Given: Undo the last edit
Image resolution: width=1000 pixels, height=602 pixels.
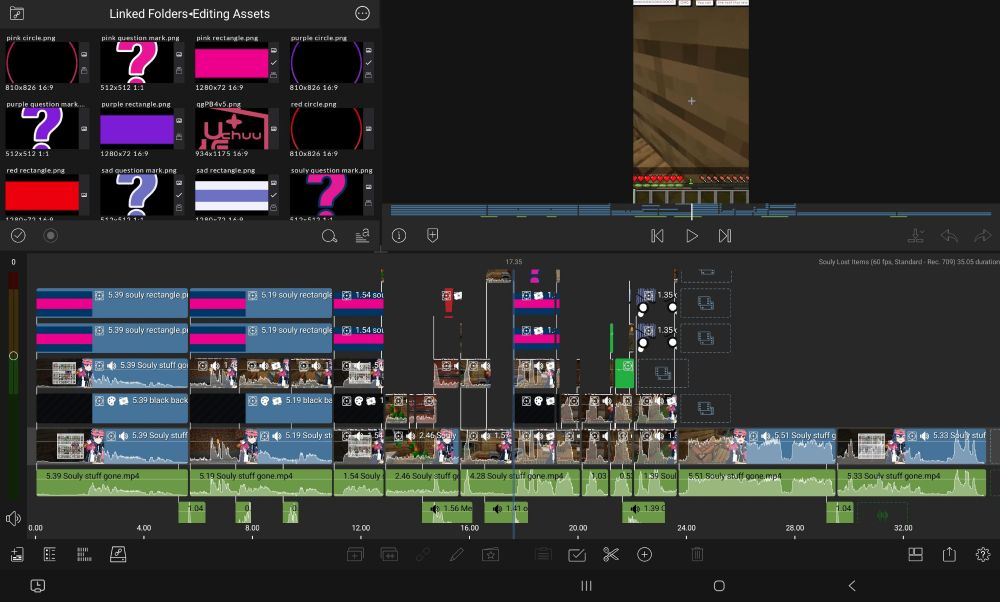Looking at the screenshot, I should pyautogui.click(x=950, y=236).
